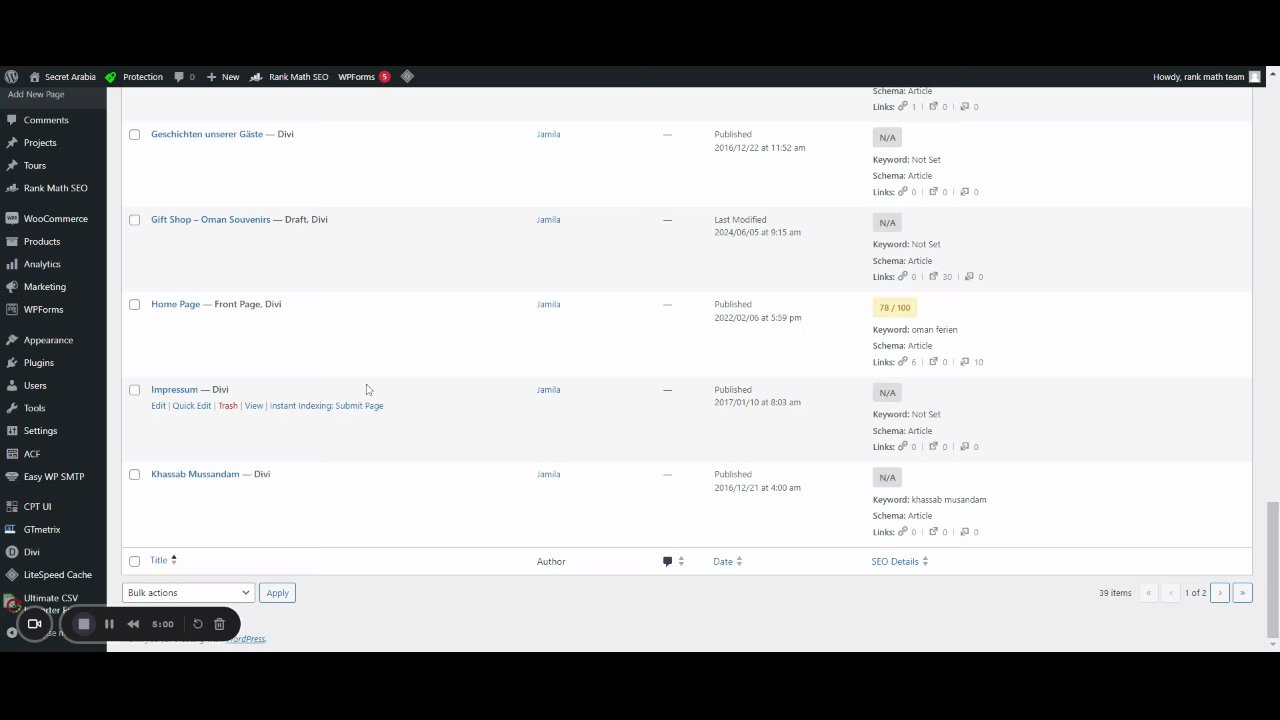This screenshot has width=1280, height=720.
Task: Click the GTmetrix sidebar icon
Action: pyautogui.click(x=12, y=530)
